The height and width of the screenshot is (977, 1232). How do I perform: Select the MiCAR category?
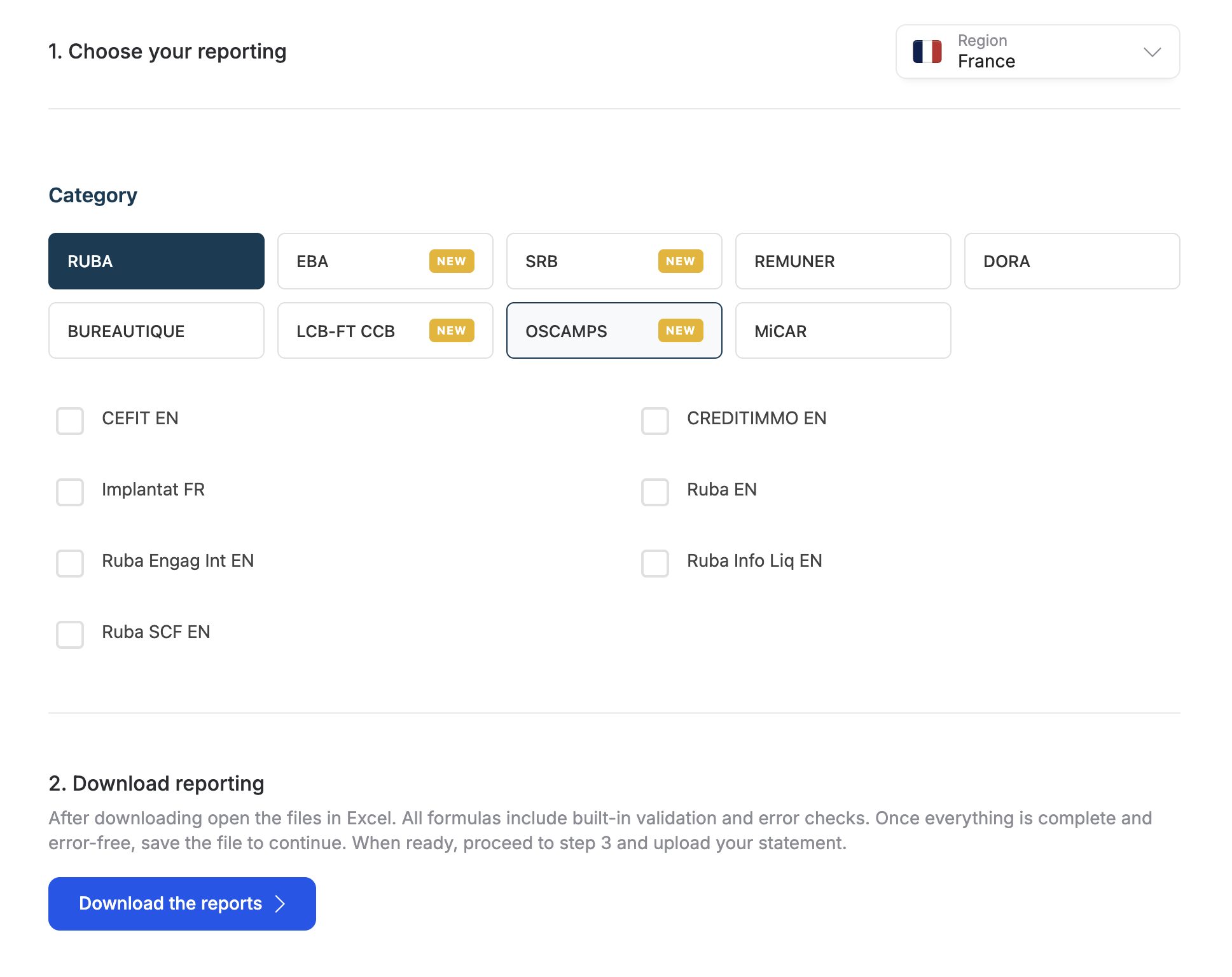[x=843, y=331]
